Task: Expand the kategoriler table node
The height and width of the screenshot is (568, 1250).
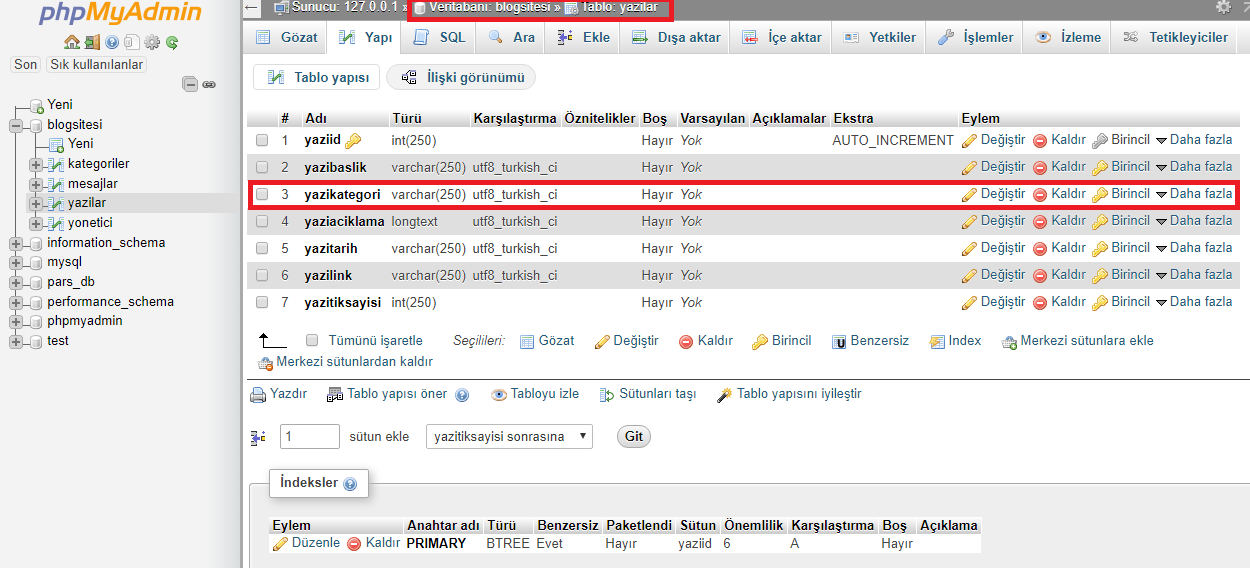Action: [36, 164]
